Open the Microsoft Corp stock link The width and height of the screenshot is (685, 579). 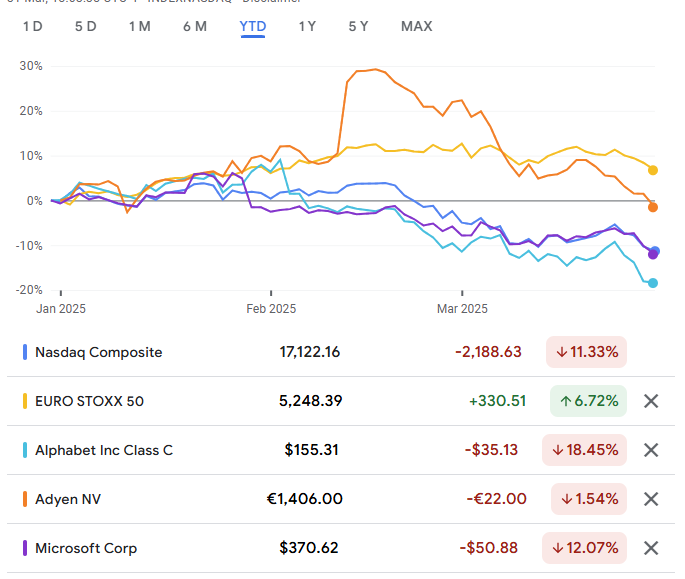tap(86, 548)
